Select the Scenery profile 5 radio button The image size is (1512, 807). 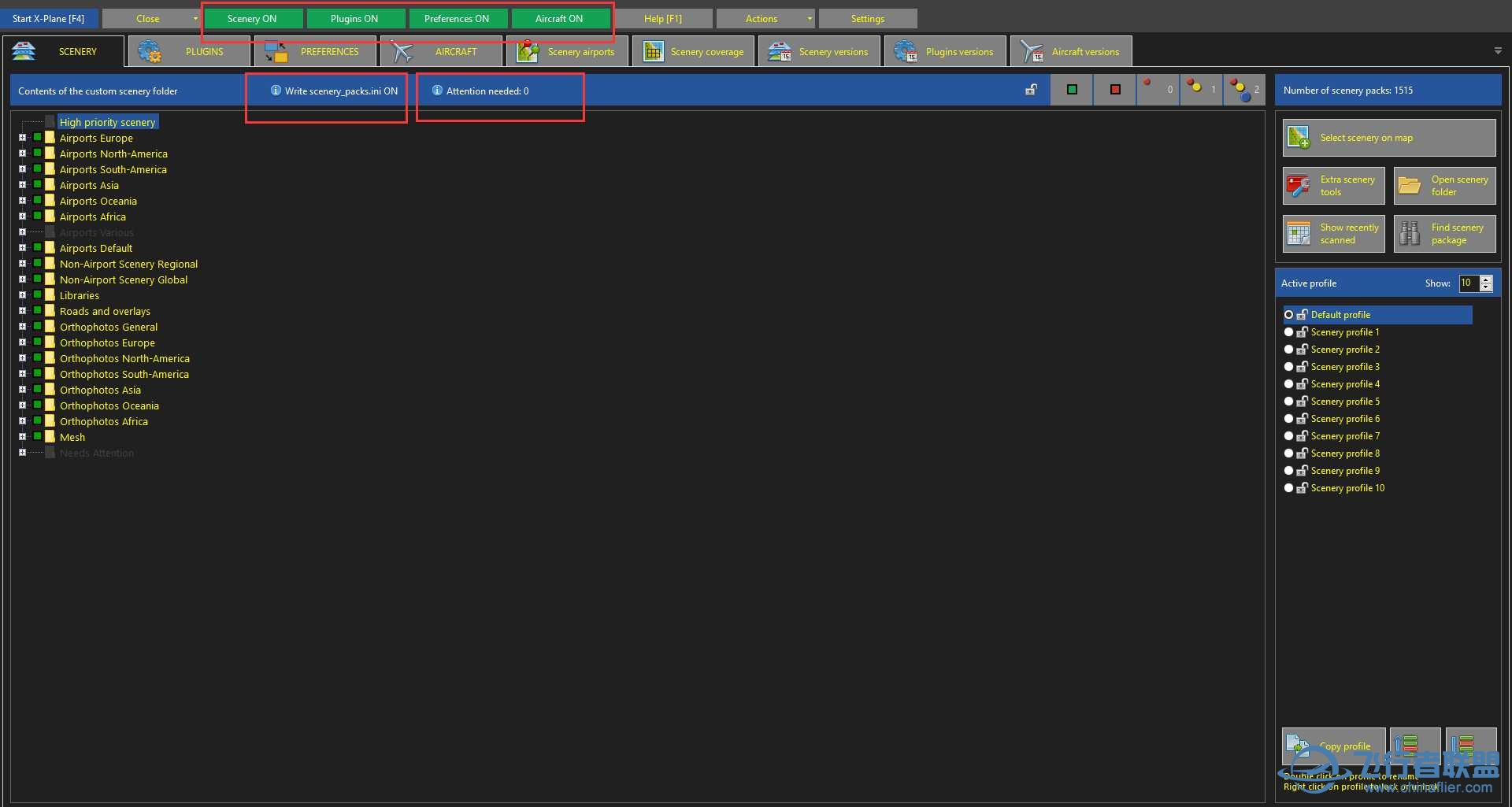click(1288, 402)
